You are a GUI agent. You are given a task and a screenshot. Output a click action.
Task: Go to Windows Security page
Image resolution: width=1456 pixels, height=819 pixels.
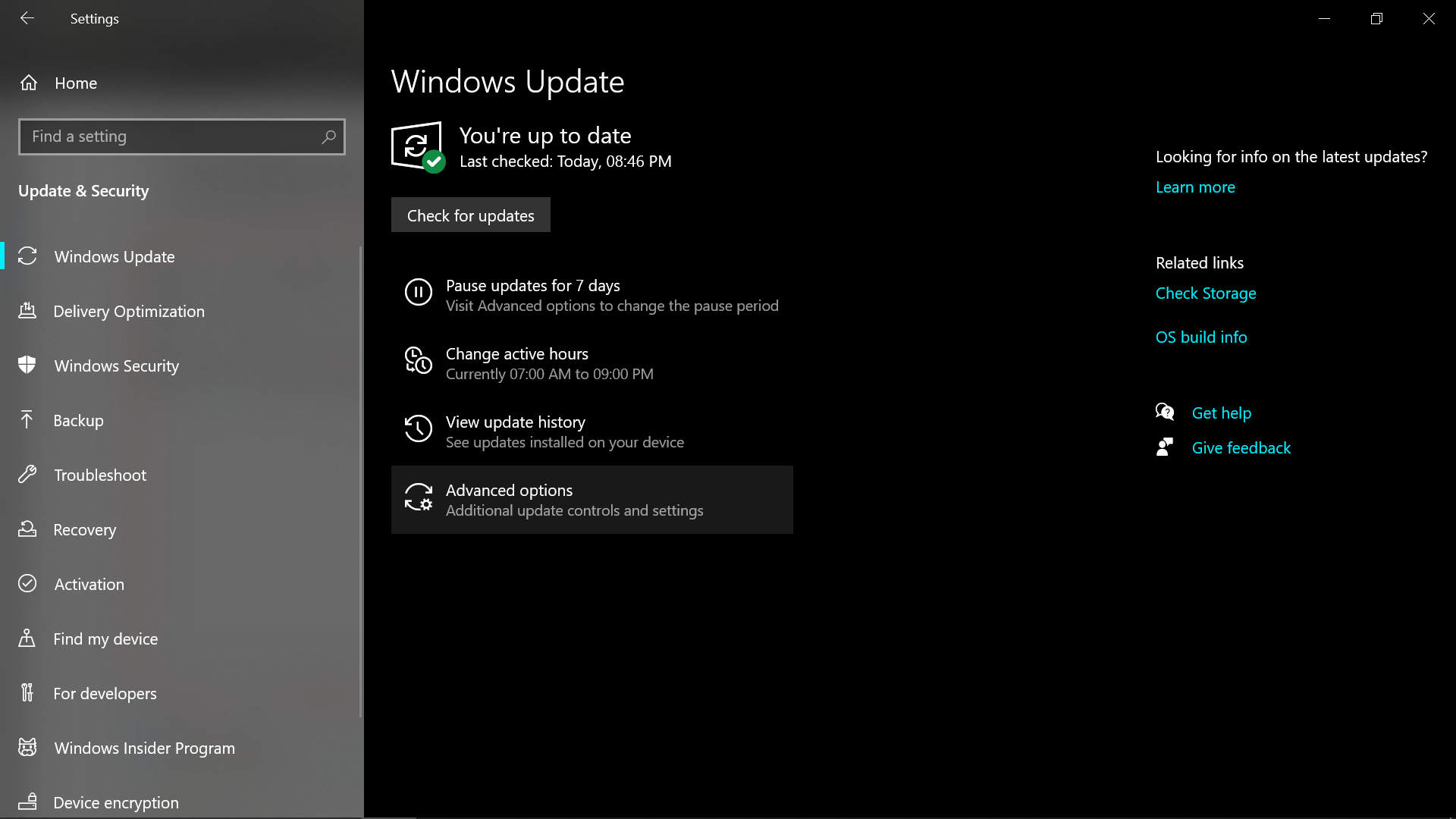coord(180,366)
